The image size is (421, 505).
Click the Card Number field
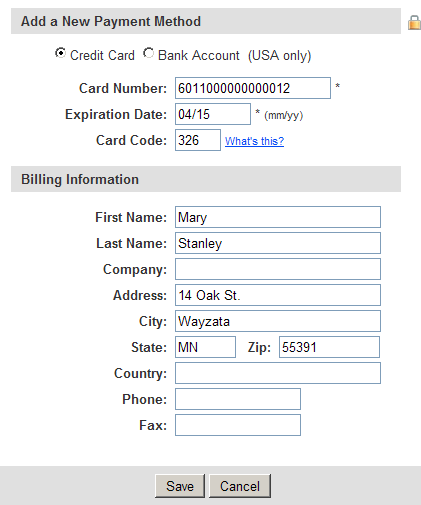pos(253,88)
